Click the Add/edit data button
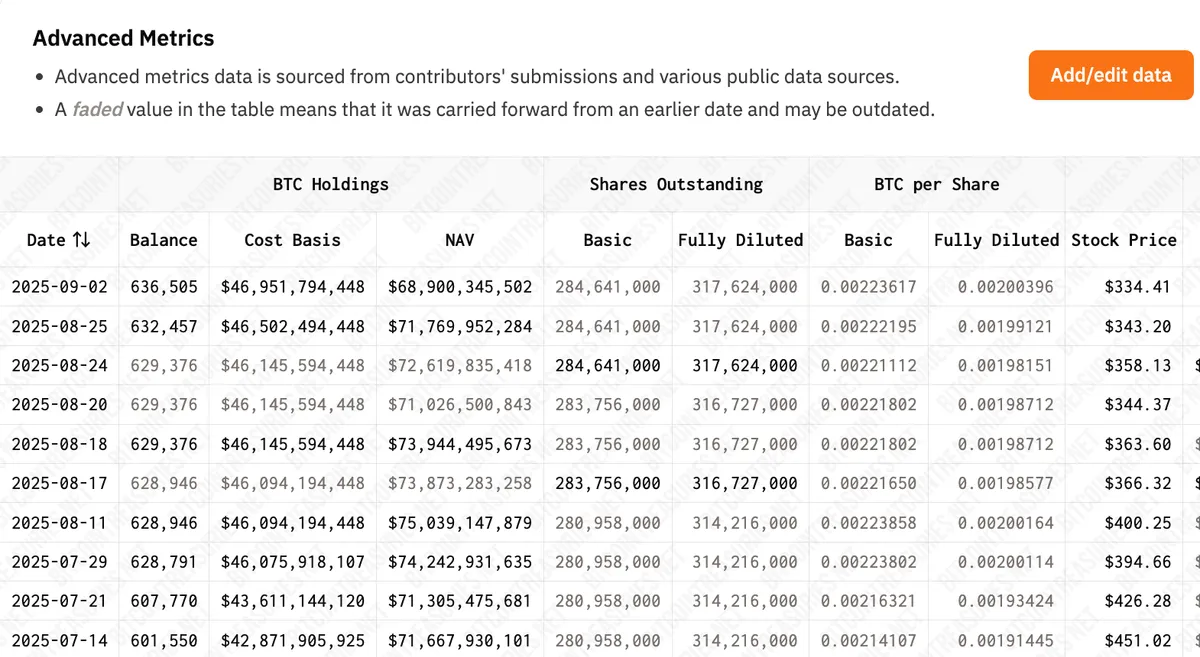Screen dimensions: 1200x657 [1110, 74]
